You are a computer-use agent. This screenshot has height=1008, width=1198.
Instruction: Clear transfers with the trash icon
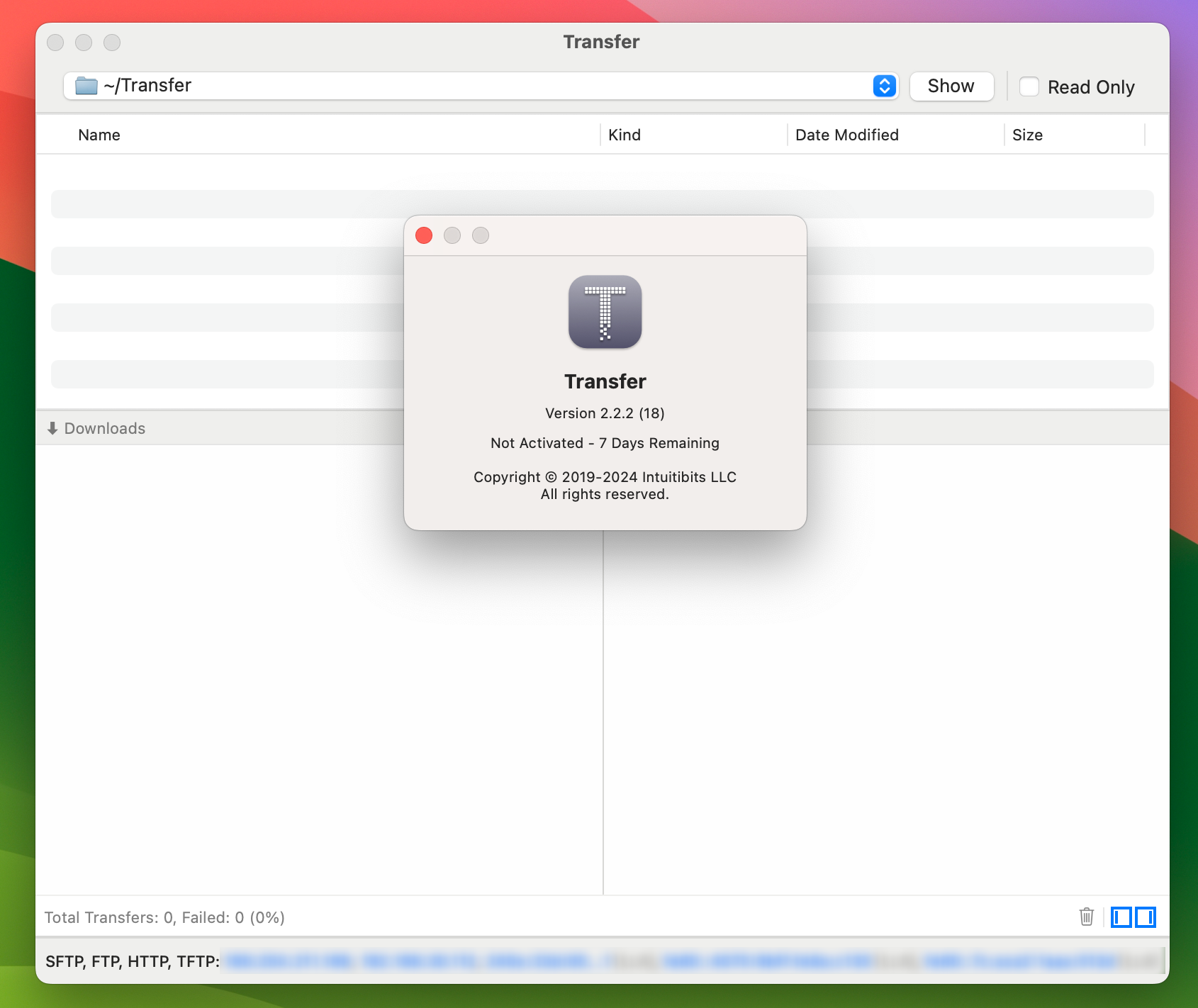tap(1086, 917)
